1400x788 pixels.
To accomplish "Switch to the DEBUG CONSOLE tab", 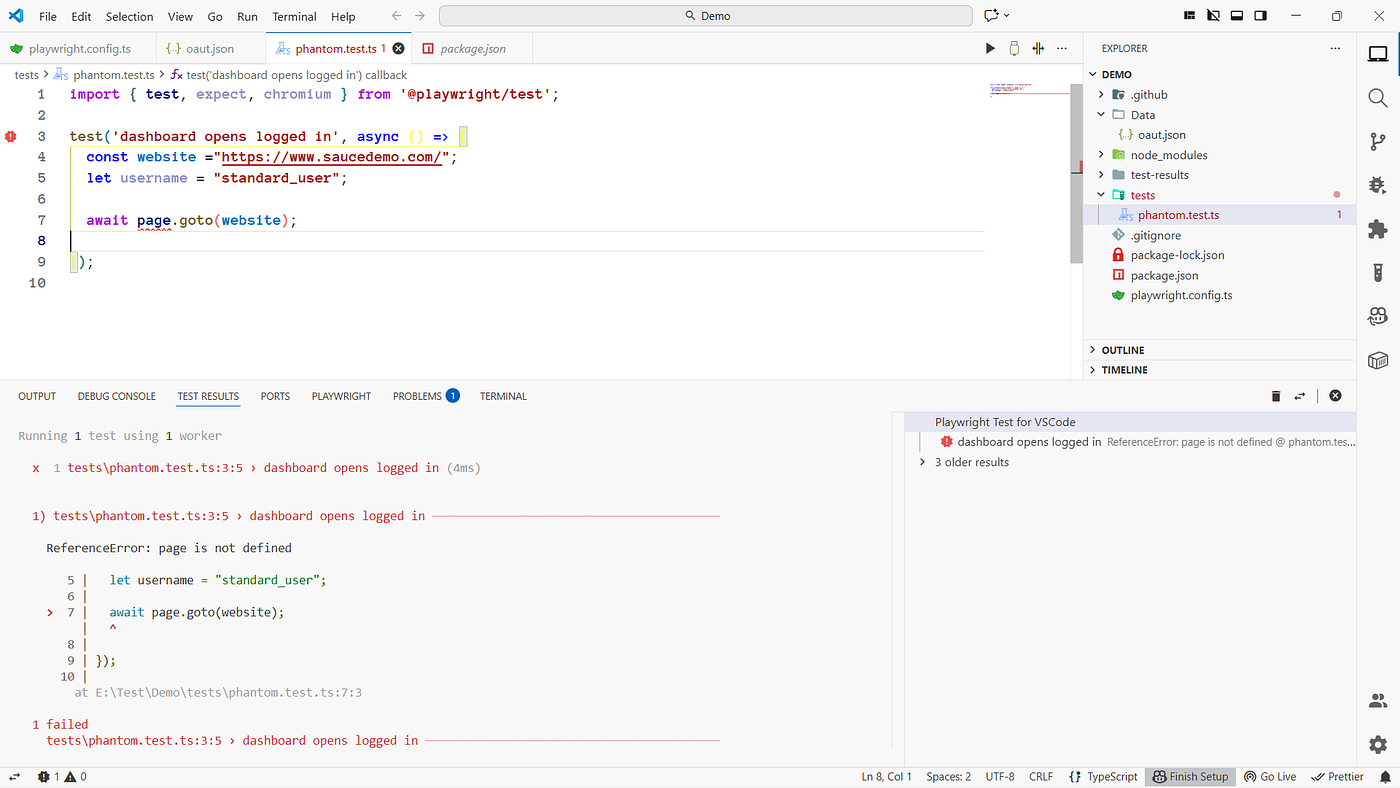I will coord(117,396).
